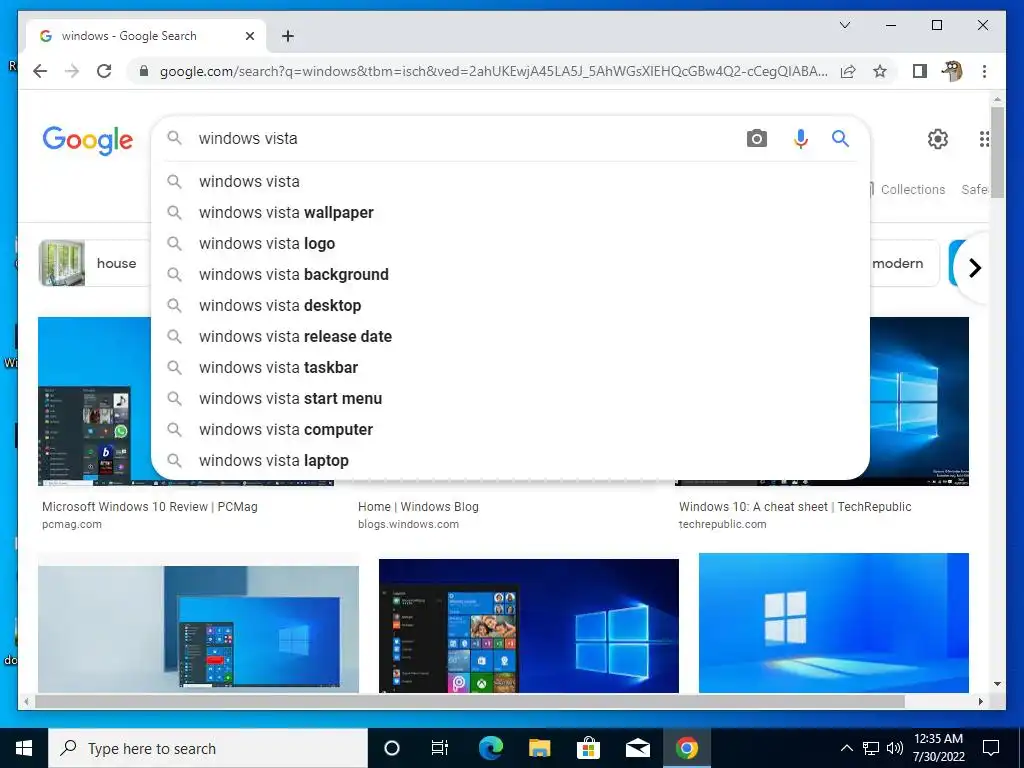Click the taskbar search box

coord(208,748)
